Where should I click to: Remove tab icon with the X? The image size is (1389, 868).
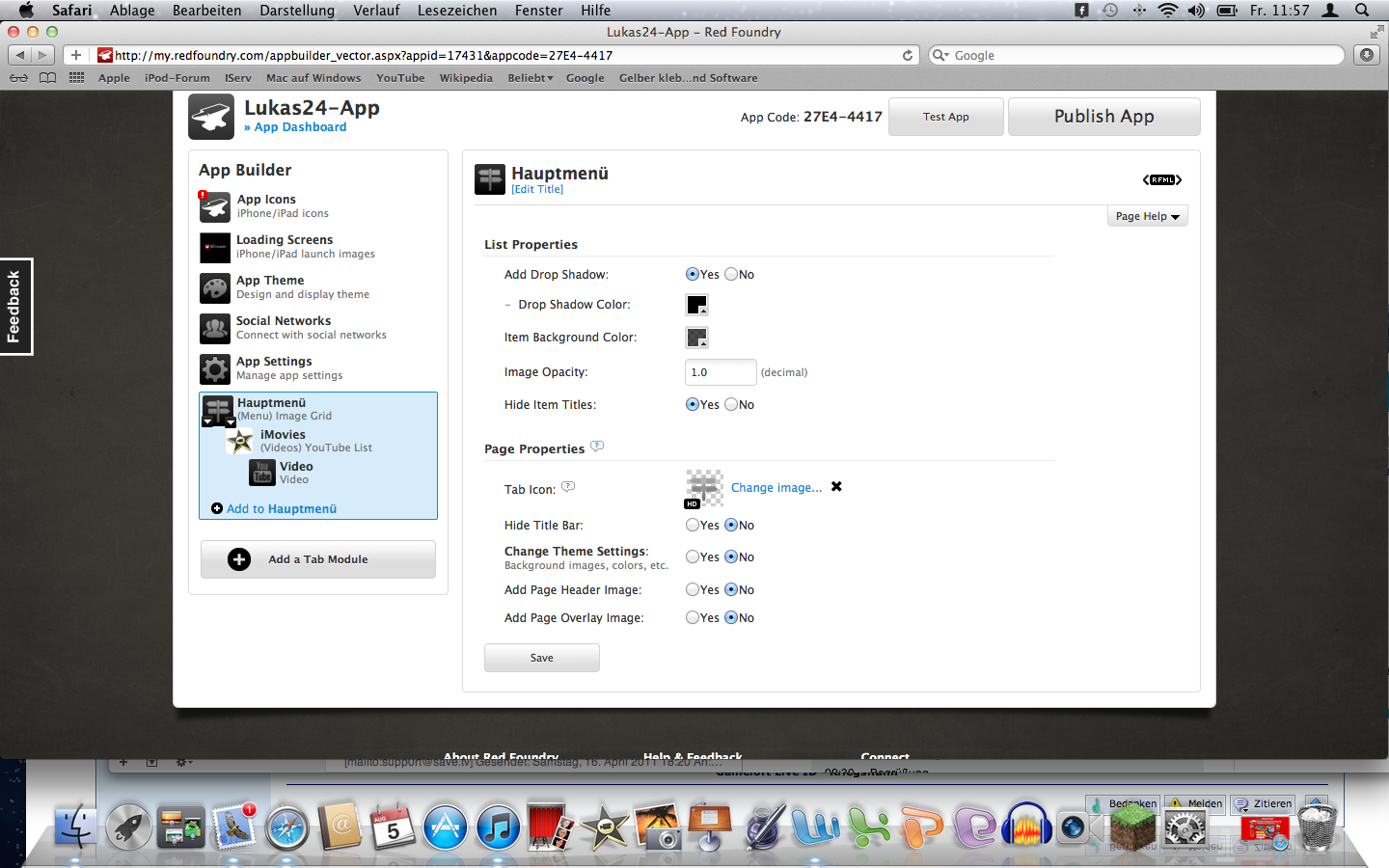pyautogui.click(x=836, y=487)
